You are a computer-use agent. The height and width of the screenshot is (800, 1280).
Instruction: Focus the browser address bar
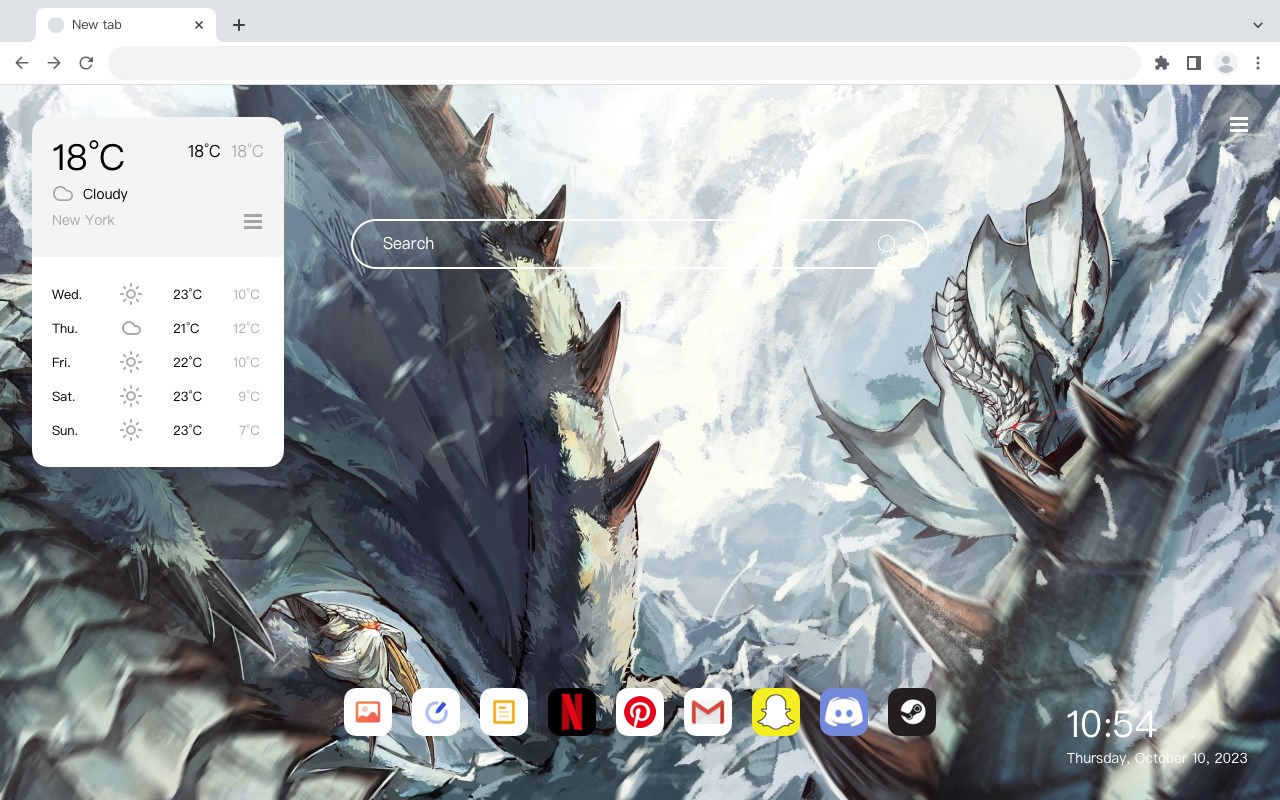[624, 63]
